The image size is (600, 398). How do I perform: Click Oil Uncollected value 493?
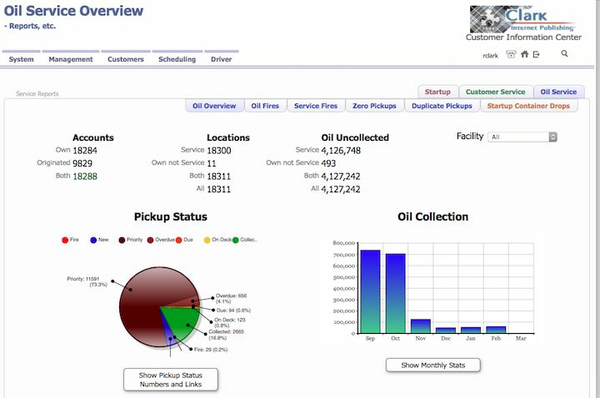point(328,163)
